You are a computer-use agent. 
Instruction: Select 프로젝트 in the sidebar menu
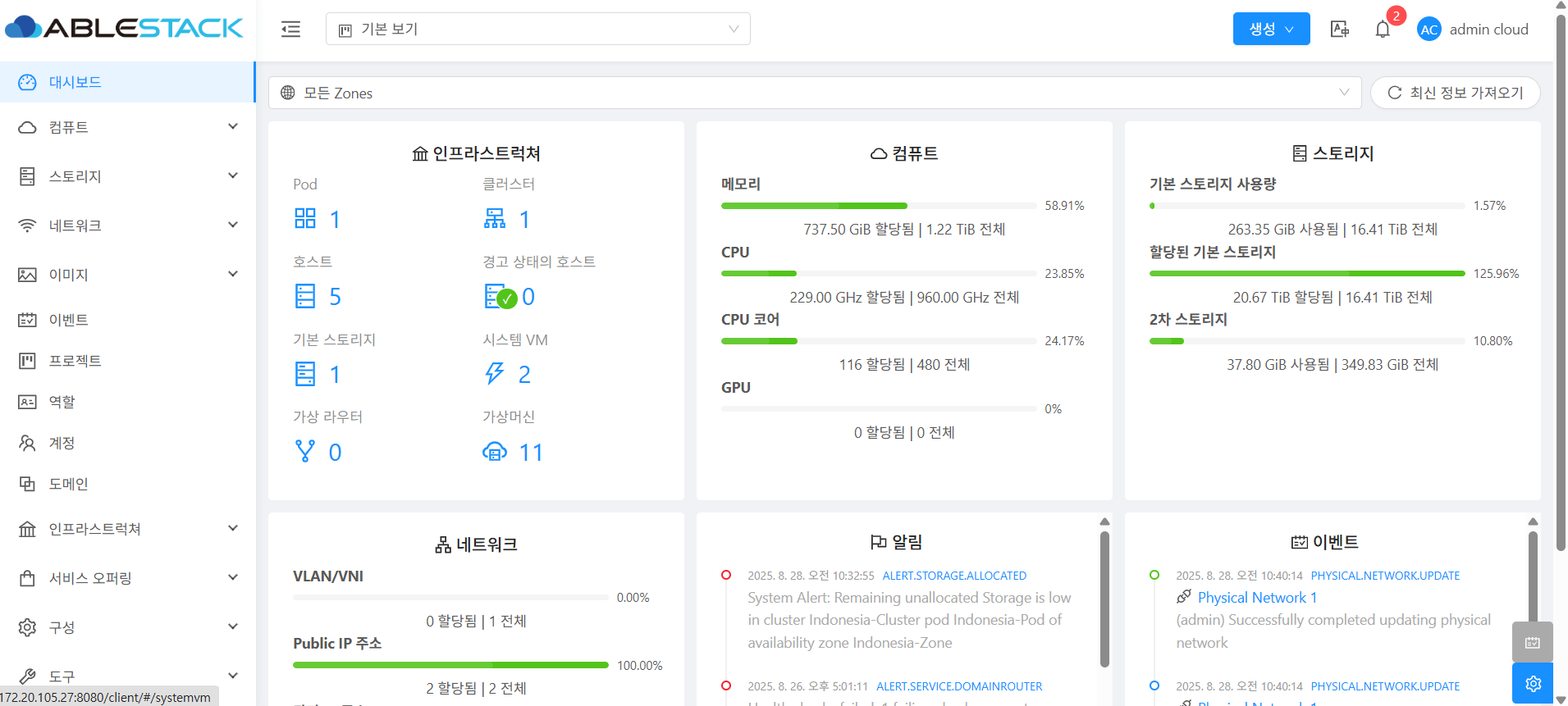(75, 361)
